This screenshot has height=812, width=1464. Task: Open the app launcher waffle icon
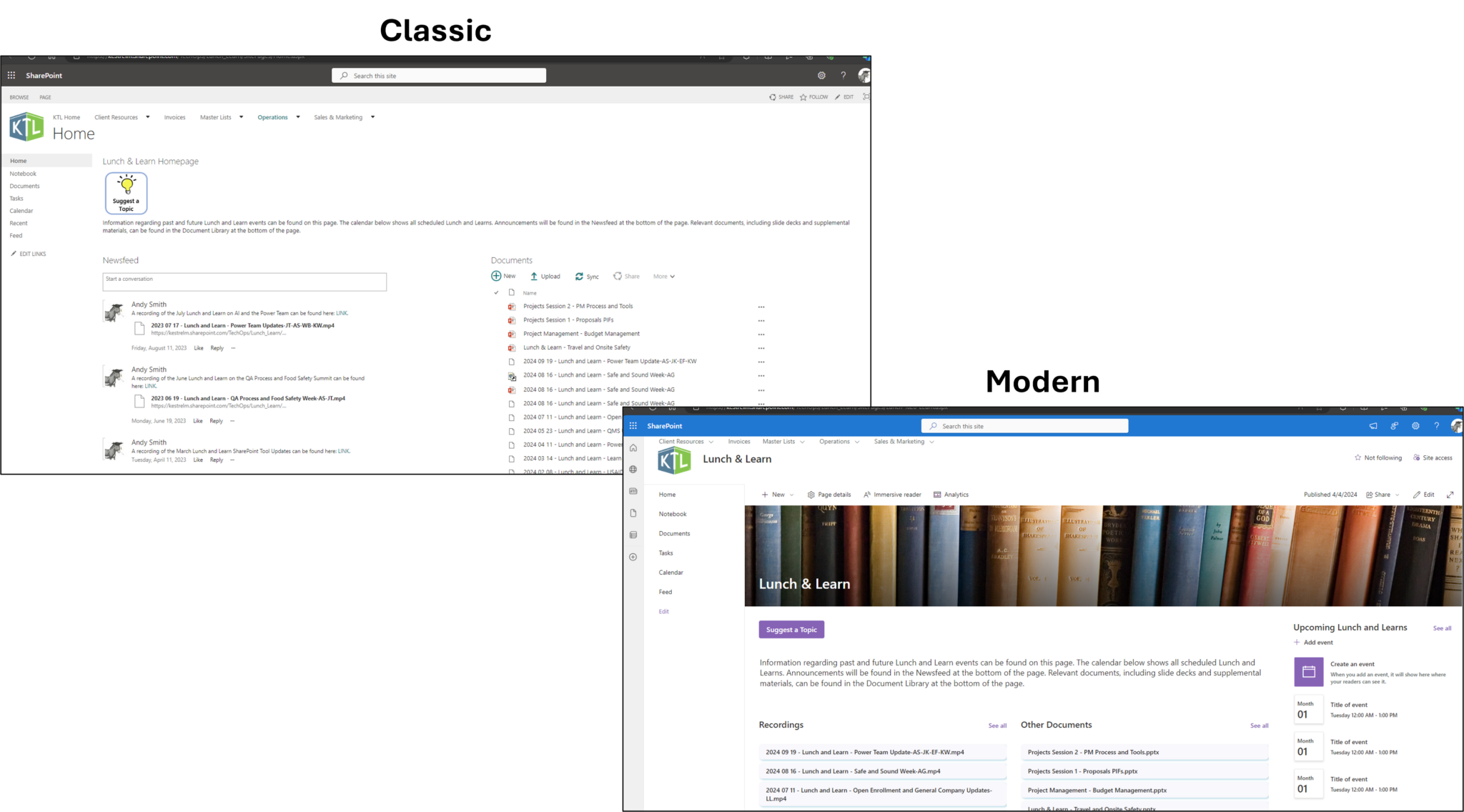pyautogui.click(x=11, y=75)
